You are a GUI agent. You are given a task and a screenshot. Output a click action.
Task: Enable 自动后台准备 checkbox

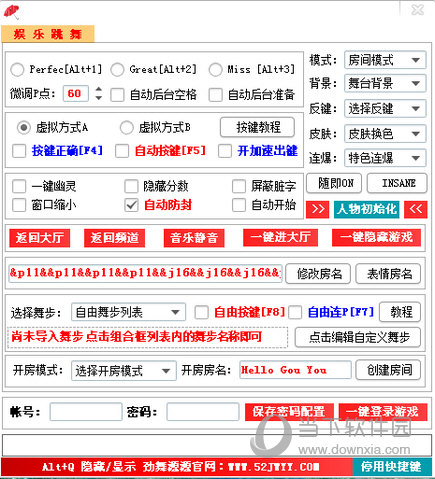point(215,95)
